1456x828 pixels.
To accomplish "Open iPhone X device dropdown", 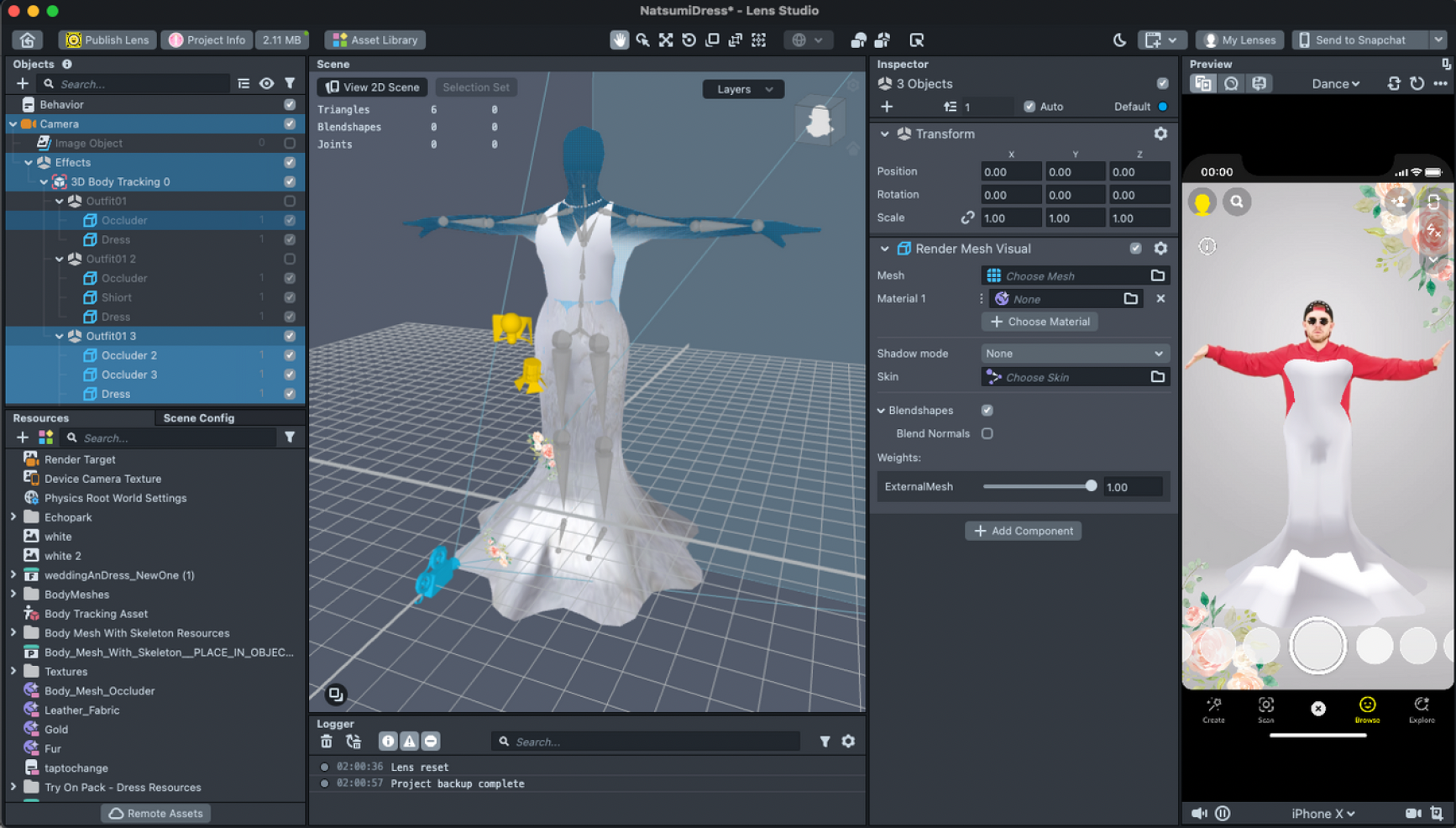I will coord(1322,813).
